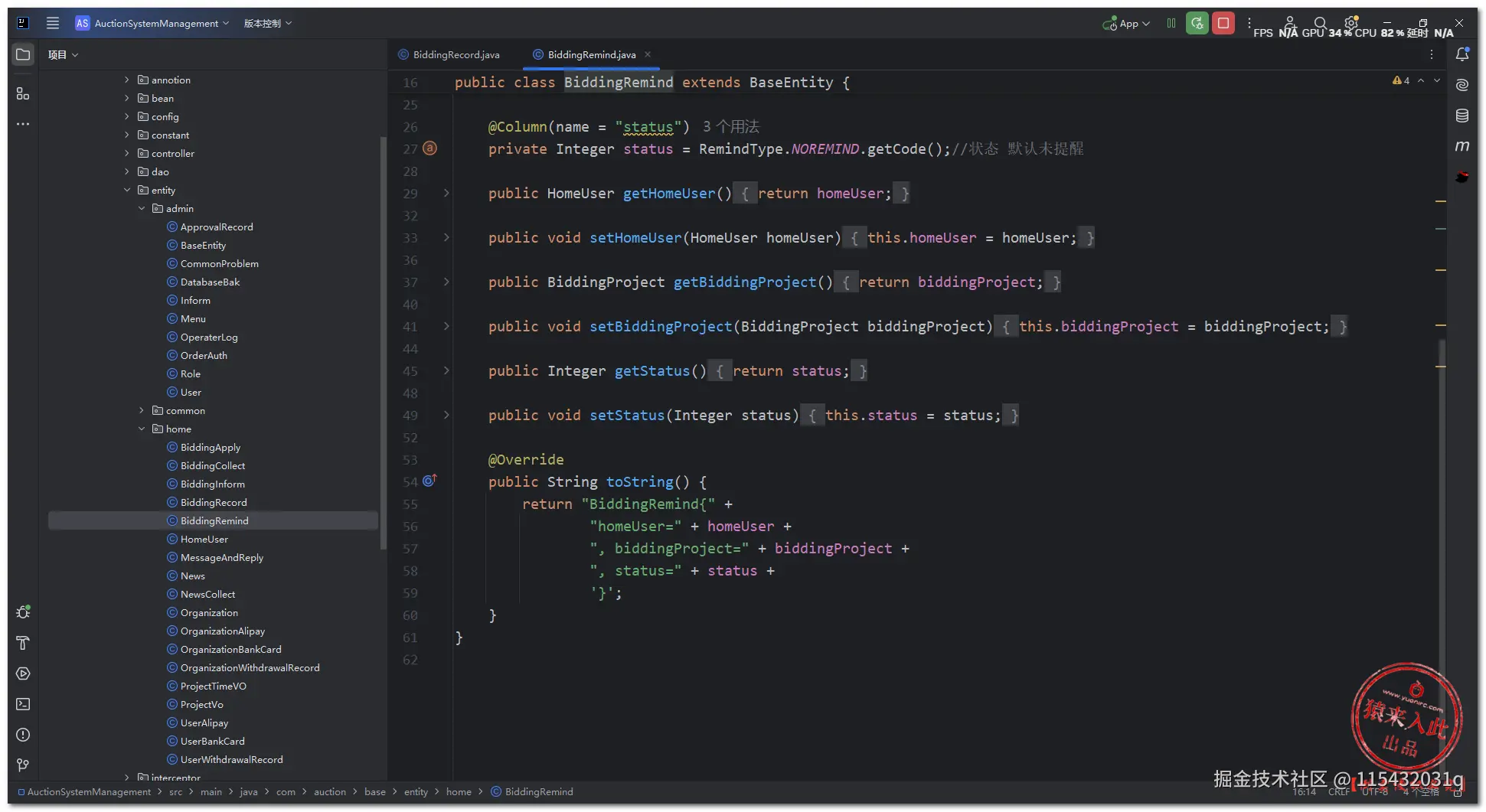1486x812 pixels.
Task: Click the BiddingRemind breadcrumb
Action: point(532,792)
